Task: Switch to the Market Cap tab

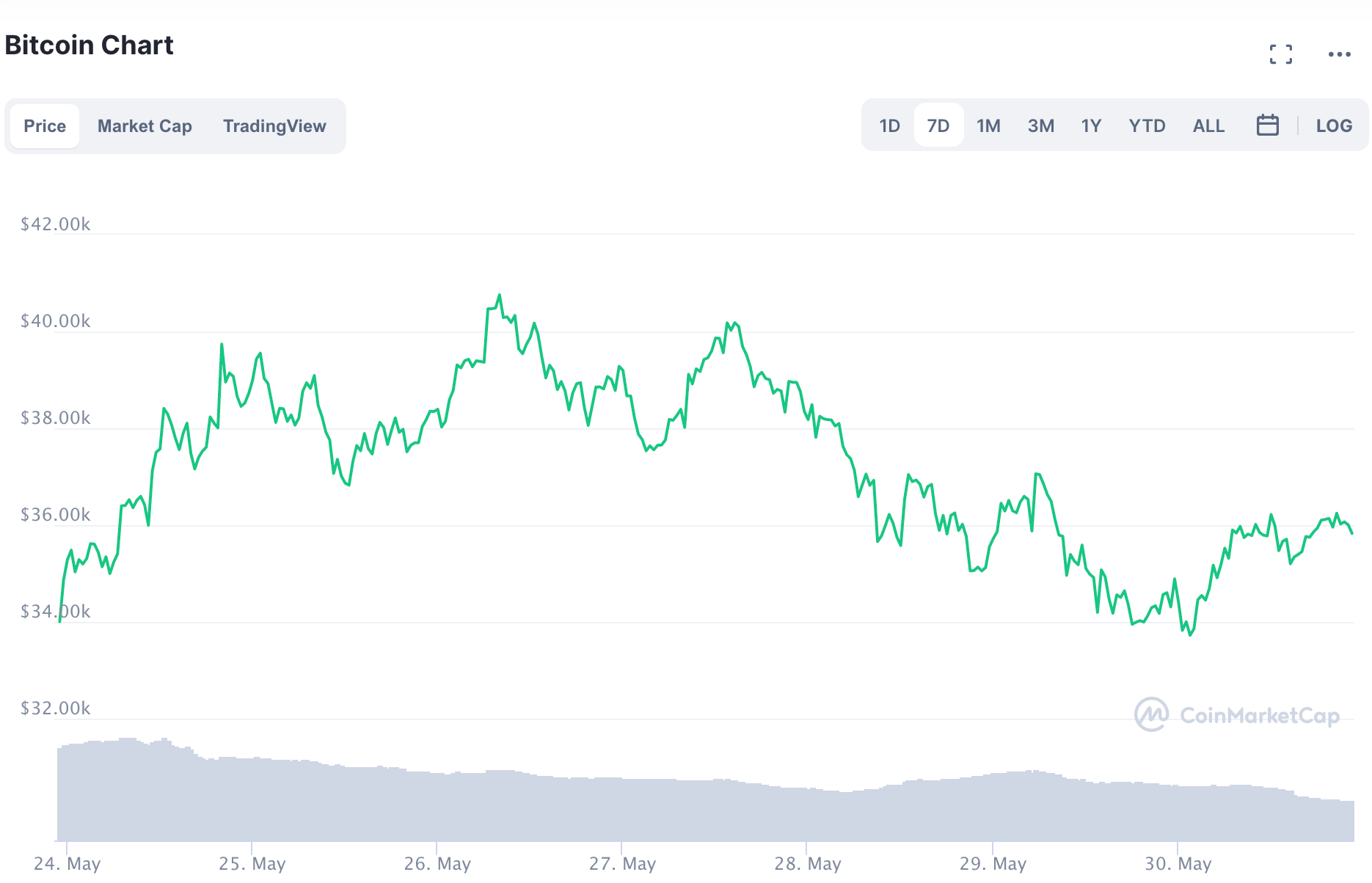Action: 144,125
